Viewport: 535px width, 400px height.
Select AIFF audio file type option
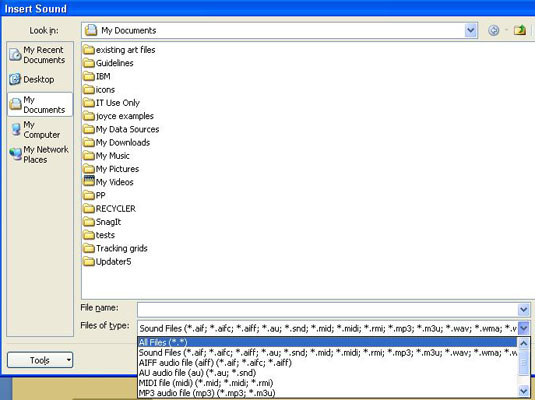215,362
